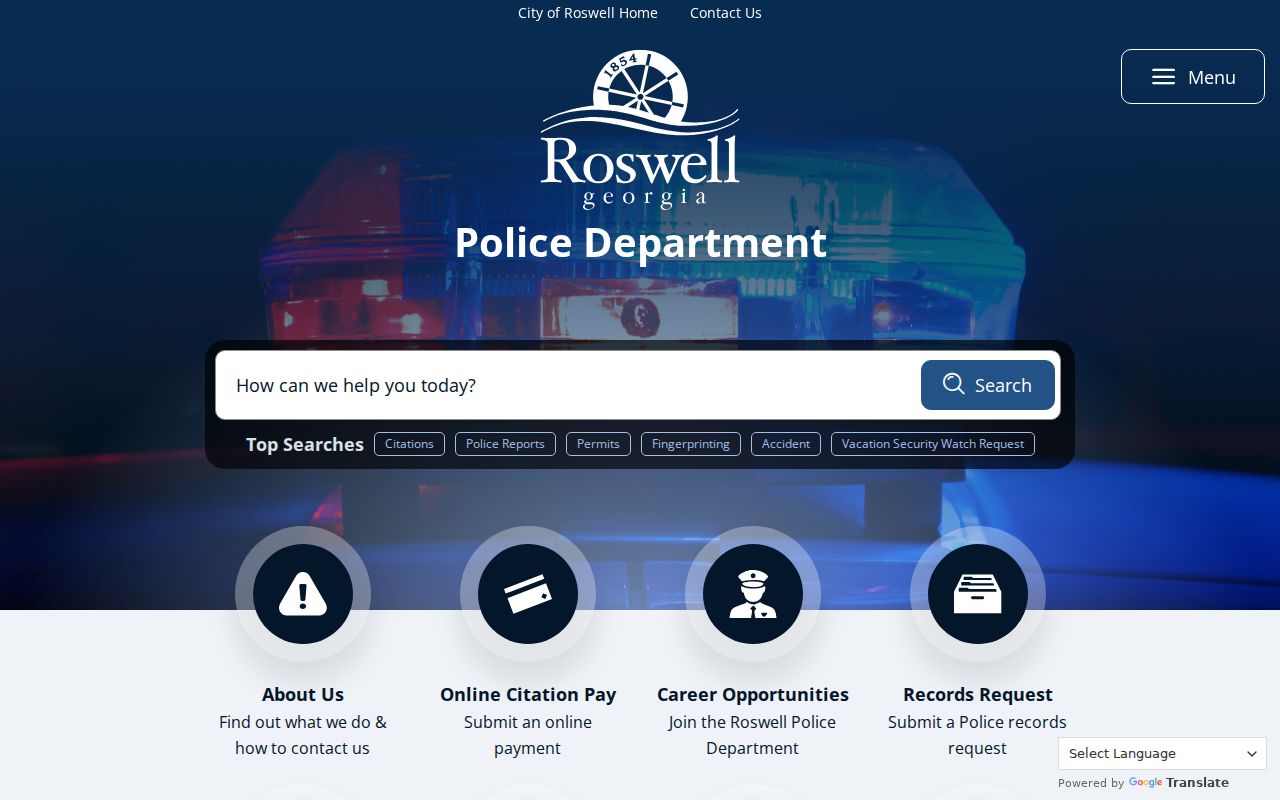Open the hamburger Menu button

1193,77
